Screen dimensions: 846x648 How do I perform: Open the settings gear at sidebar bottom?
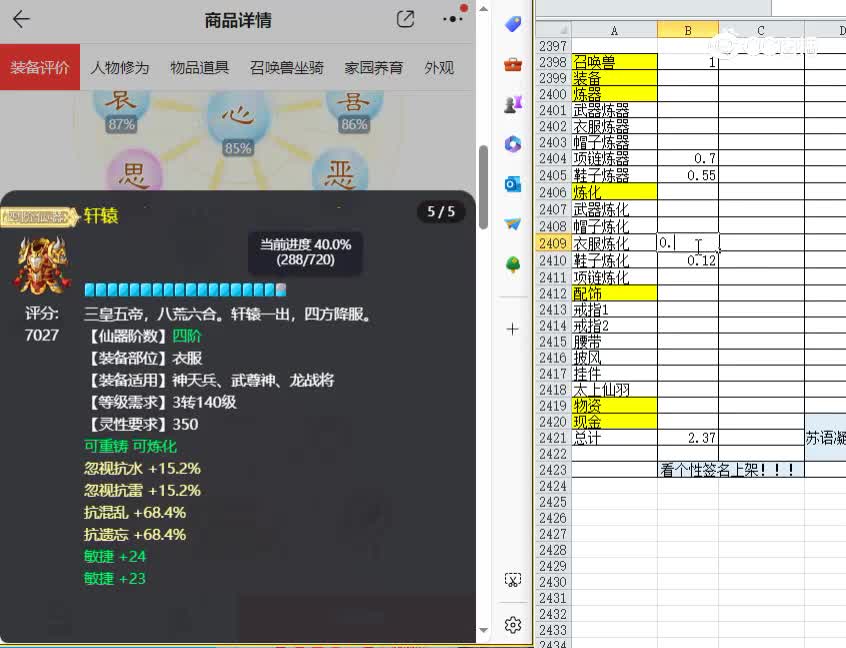[x=513, y=624]
